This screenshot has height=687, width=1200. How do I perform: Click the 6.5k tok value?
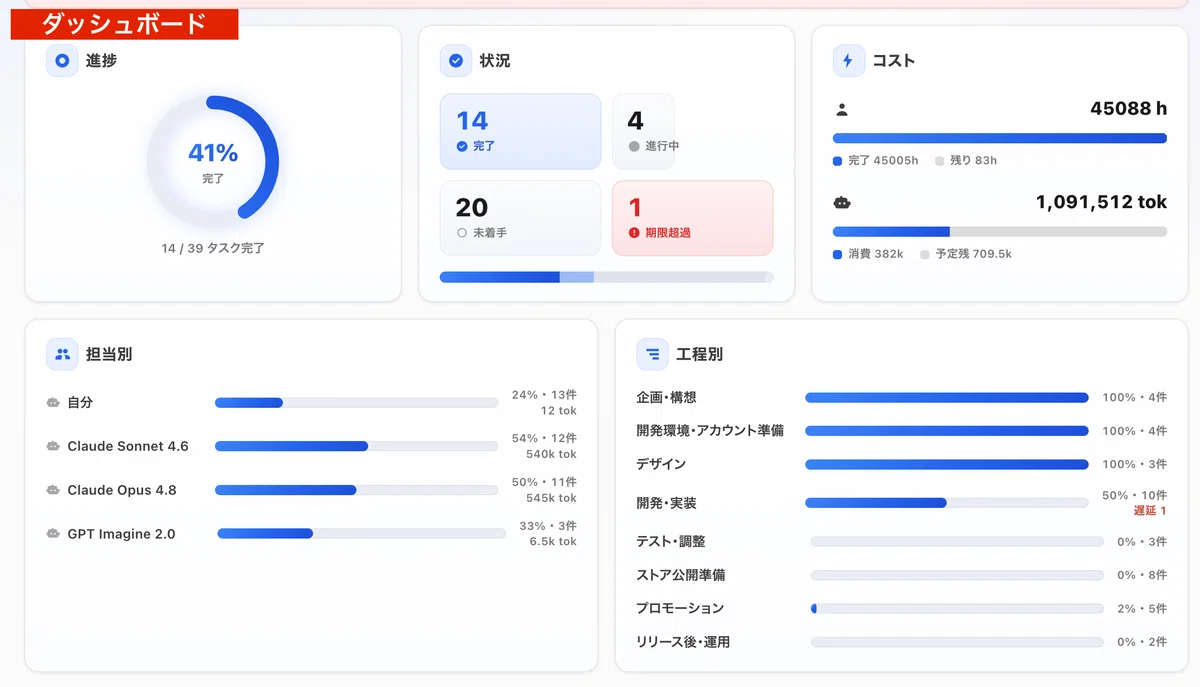point(553,543)
